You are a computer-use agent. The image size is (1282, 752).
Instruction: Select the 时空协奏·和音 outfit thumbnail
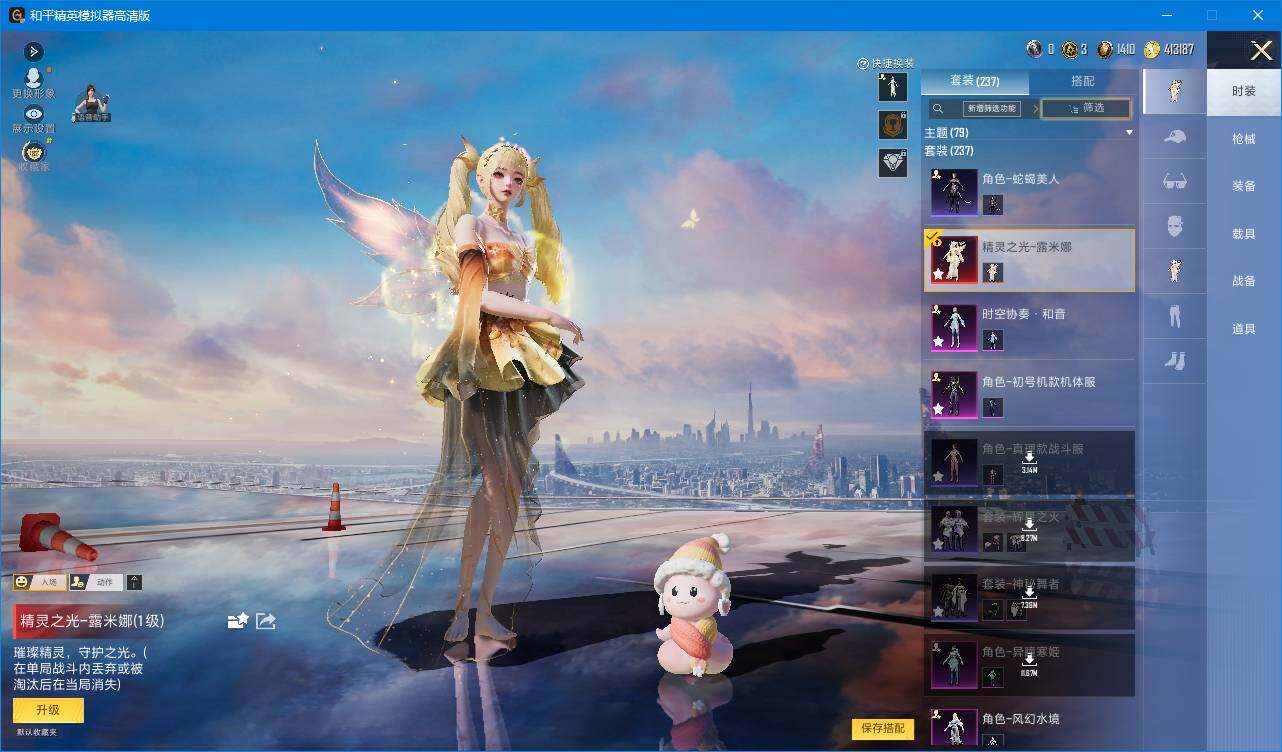click(x=954, y=327)
